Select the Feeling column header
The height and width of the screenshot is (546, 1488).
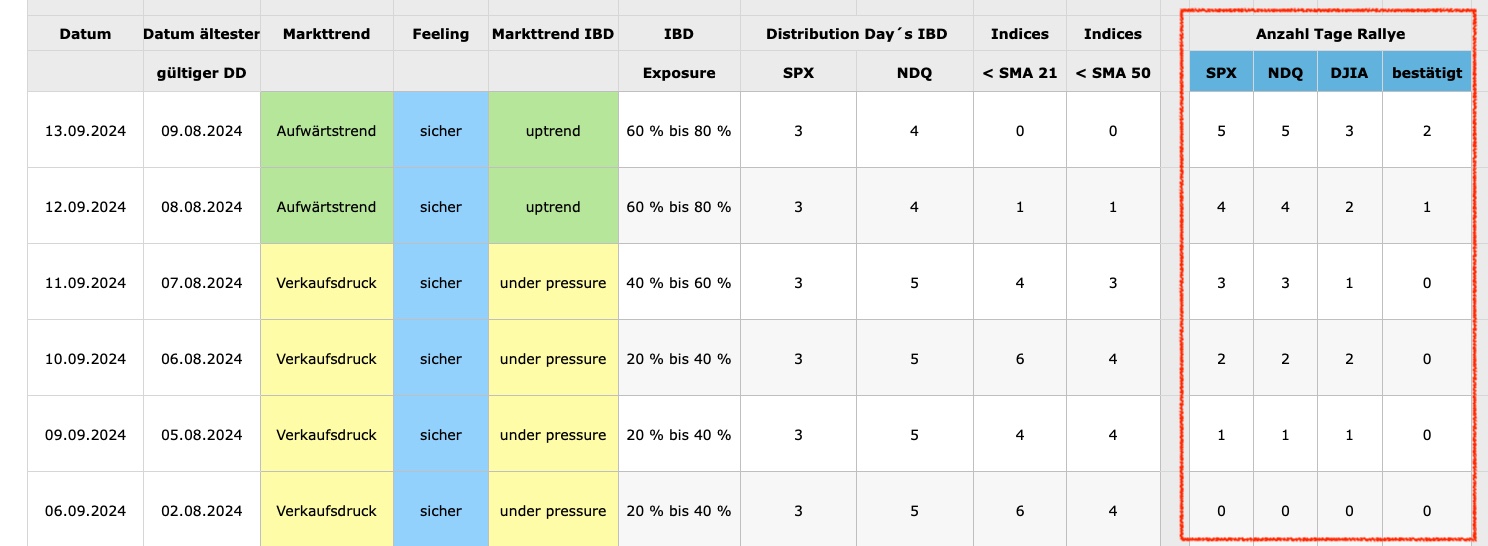[x=440, y=34]
